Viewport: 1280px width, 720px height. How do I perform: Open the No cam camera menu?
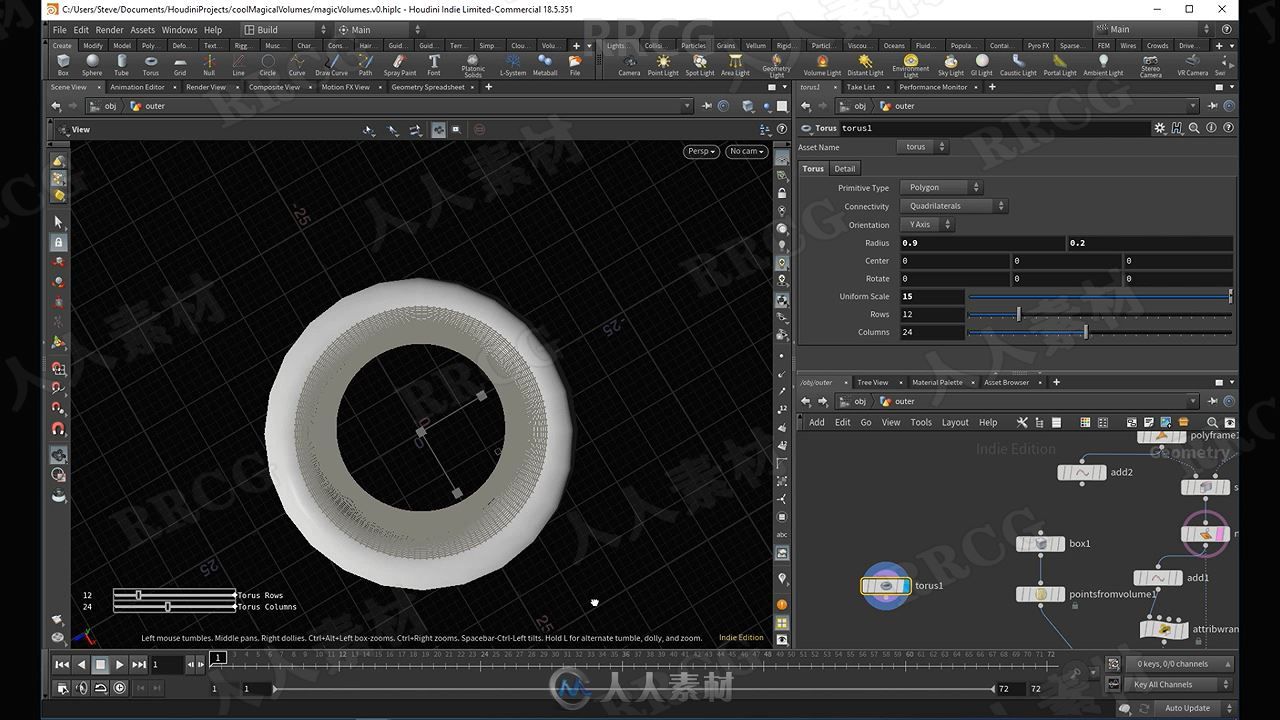point(746,151)
